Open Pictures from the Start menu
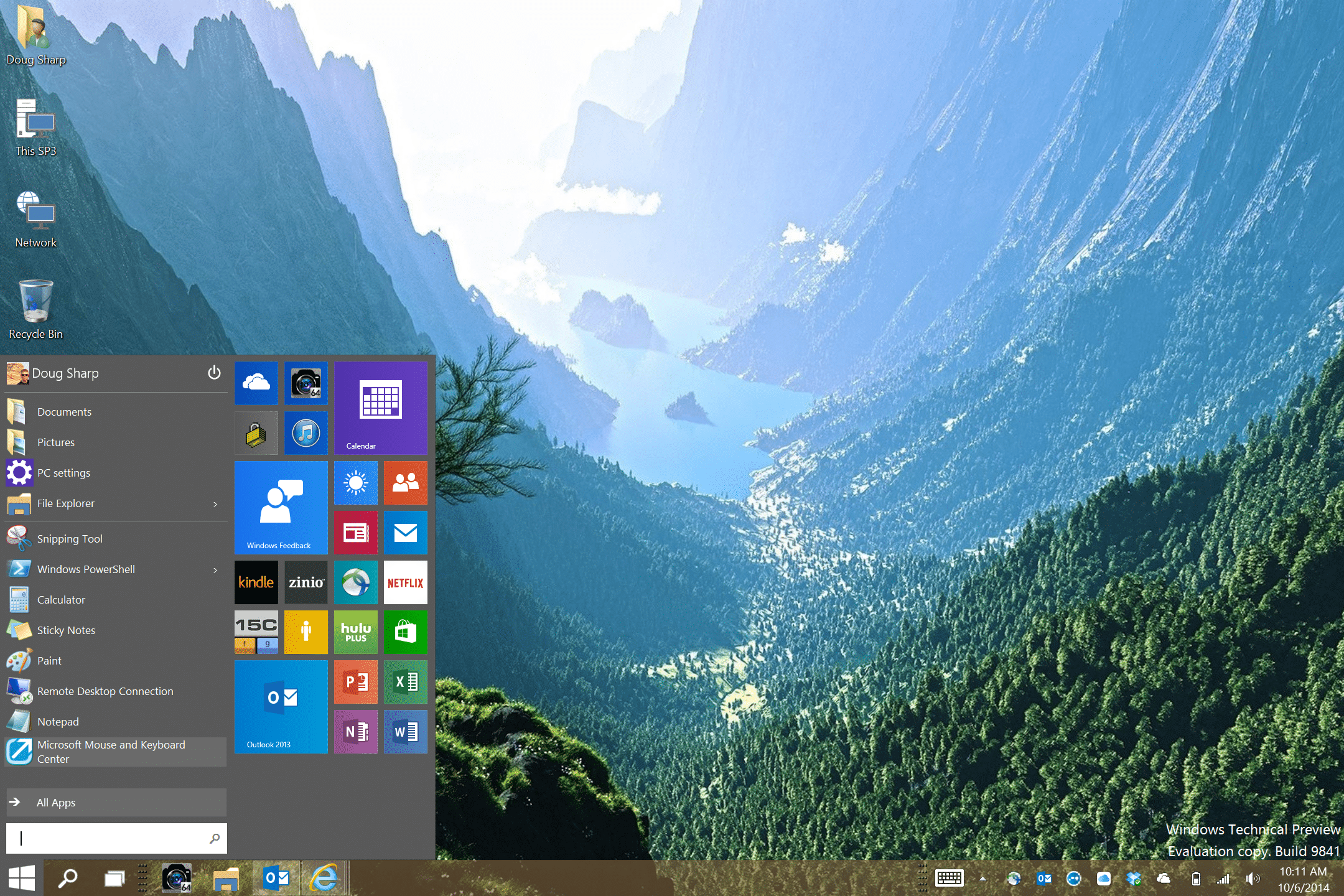 point(116,442)
